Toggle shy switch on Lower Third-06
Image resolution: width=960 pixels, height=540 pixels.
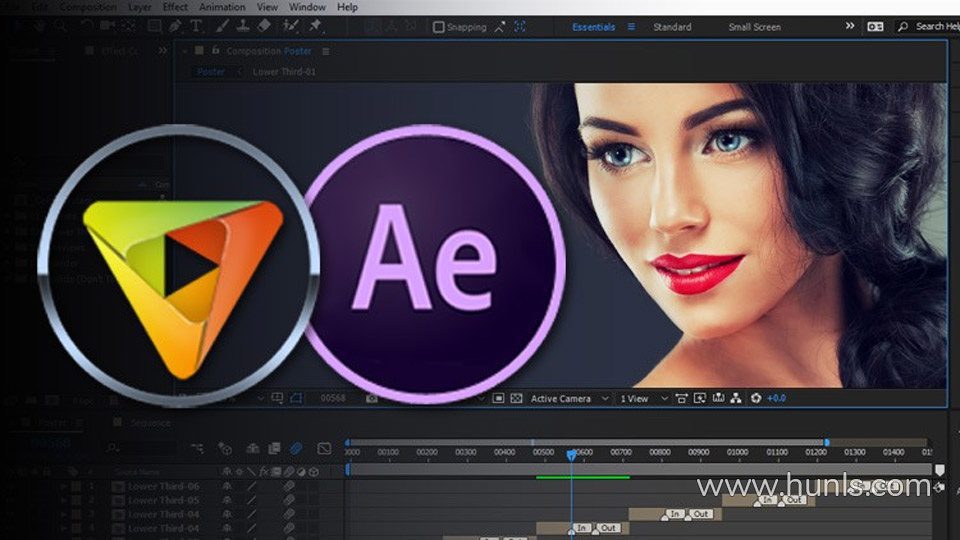(x=227, y=486)
